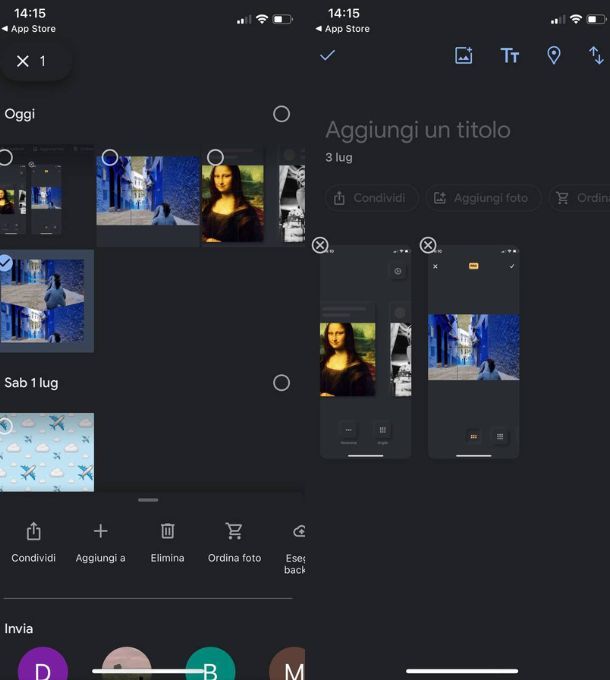Open the airplanes and clouds thumbnail
The image size is (610, 680).
point(47,452)
